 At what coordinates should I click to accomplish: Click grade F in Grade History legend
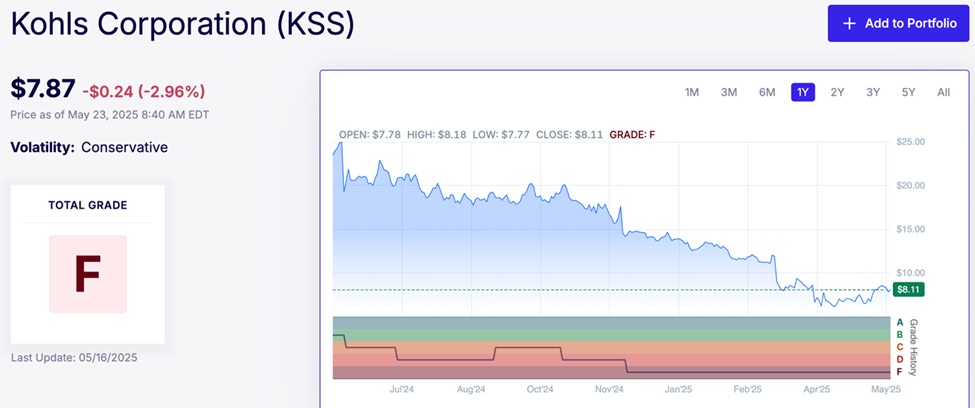[x=899, y=372]
